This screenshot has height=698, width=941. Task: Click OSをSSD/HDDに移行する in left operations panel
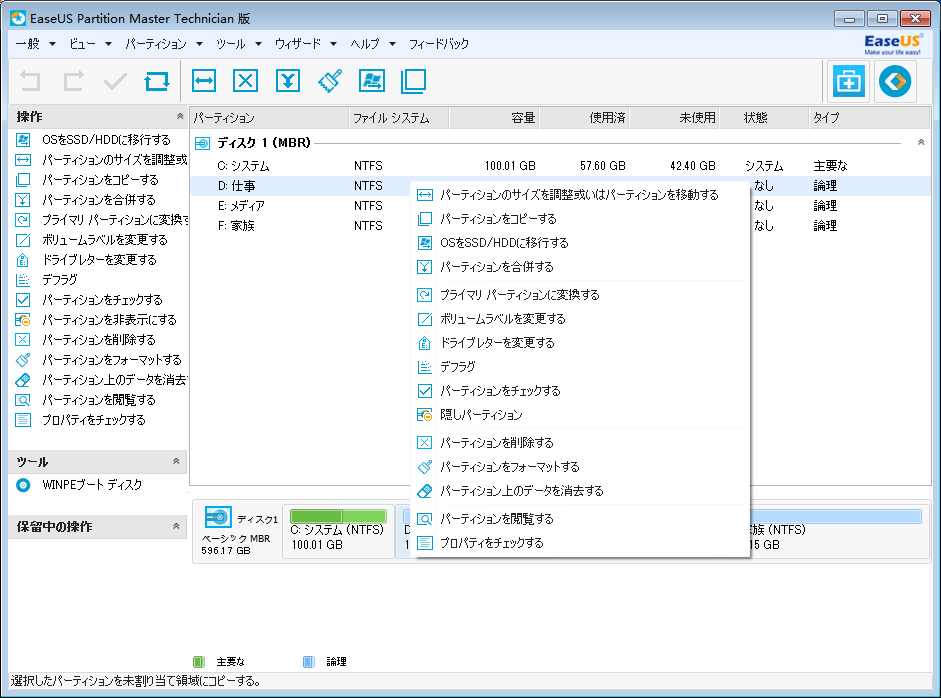coord(106,140)
